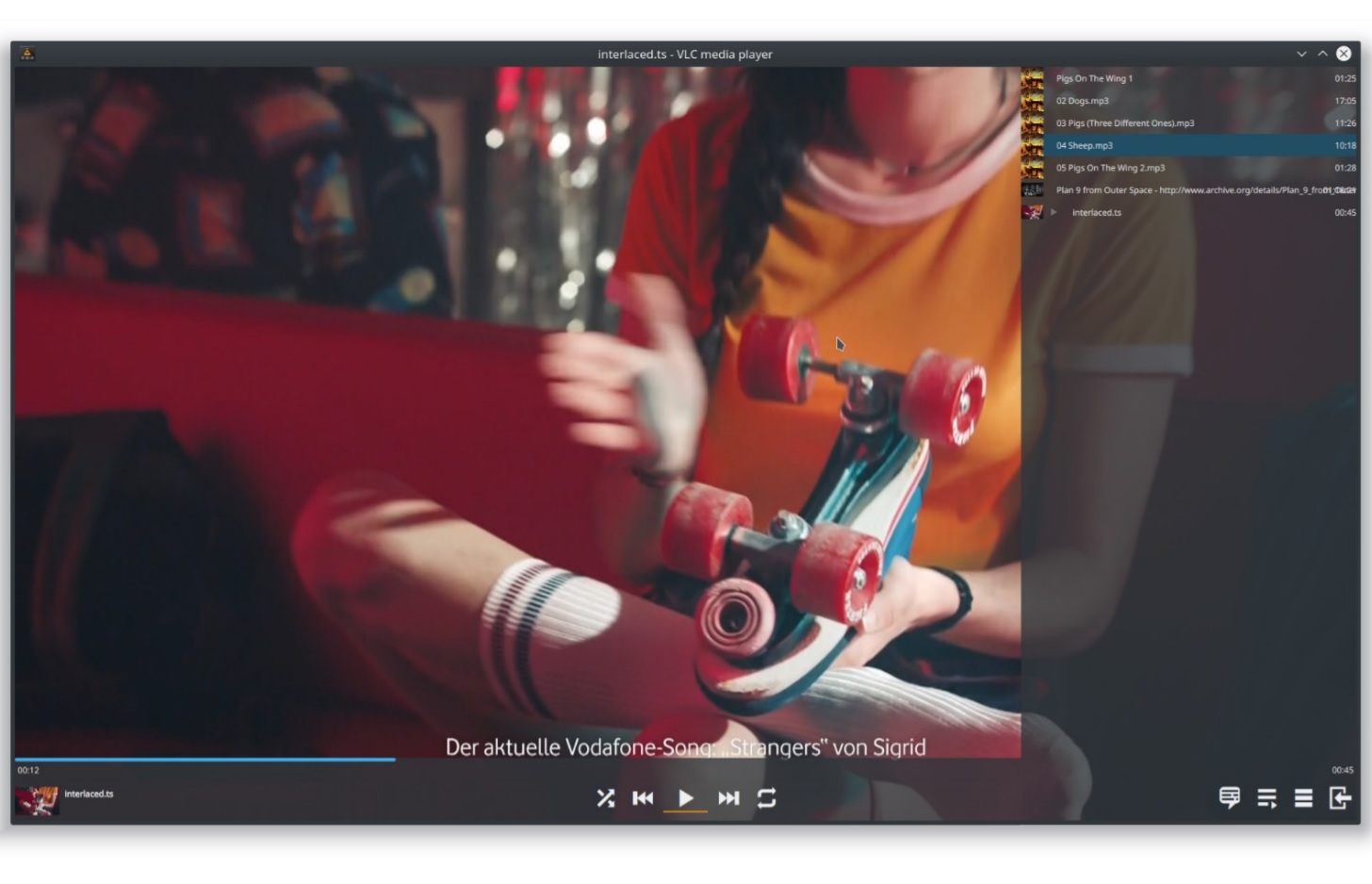
Task: Click the 01:28 duration in the playlist
Action: [x=1345, y=168]
